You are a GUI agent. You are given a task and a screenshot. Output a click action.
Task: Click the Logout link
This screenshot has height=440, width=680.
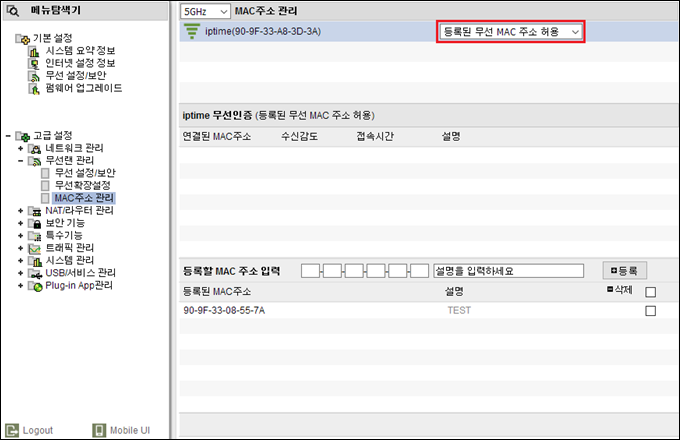[38, 430]
